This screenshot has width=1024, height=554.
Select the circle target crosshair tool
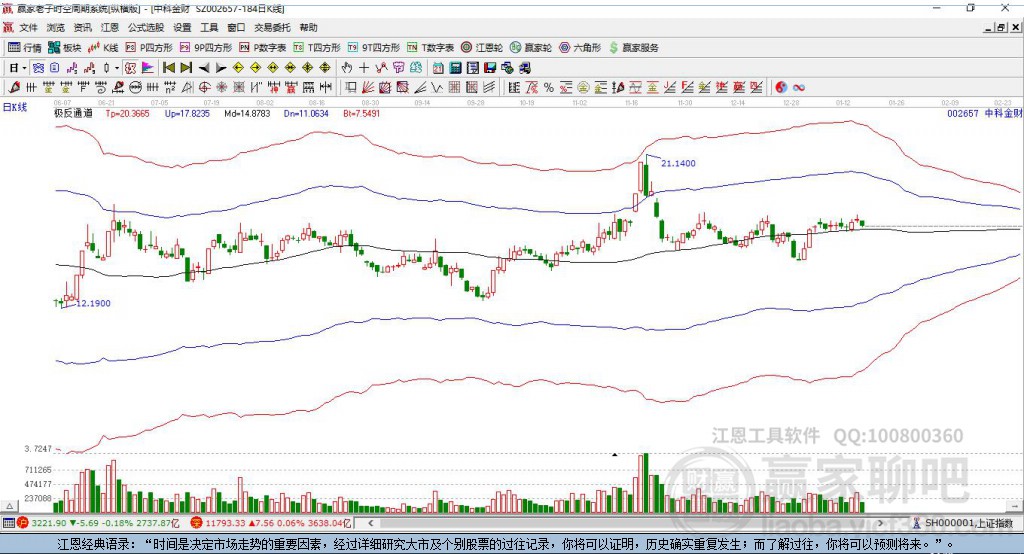204,88
